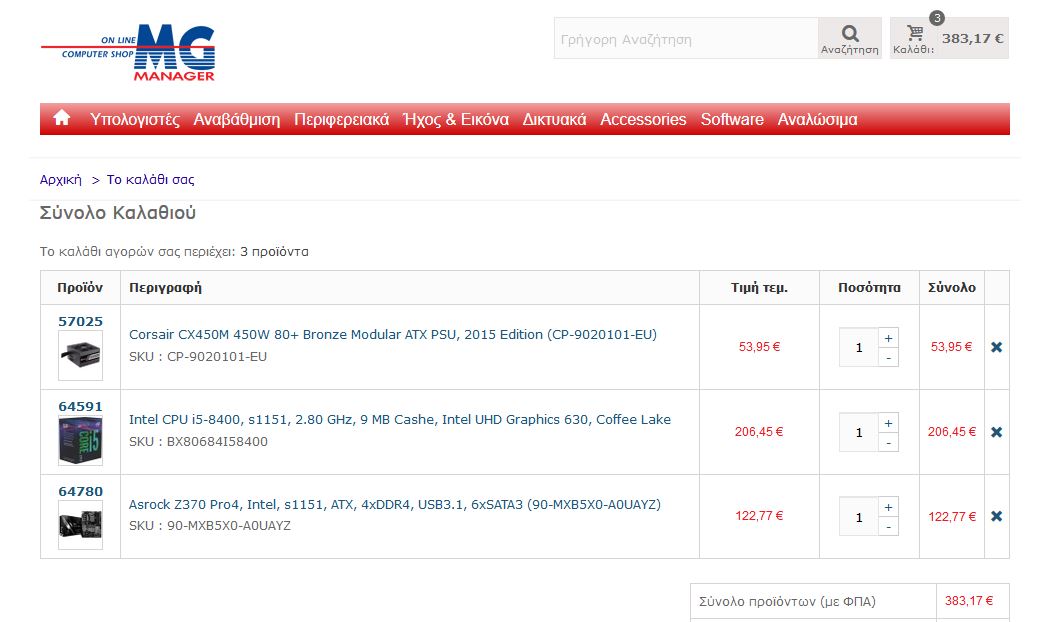Screen dimensions: 1058x622
Task: Open the Δικτυακά menu
Action: coord(555,119)
